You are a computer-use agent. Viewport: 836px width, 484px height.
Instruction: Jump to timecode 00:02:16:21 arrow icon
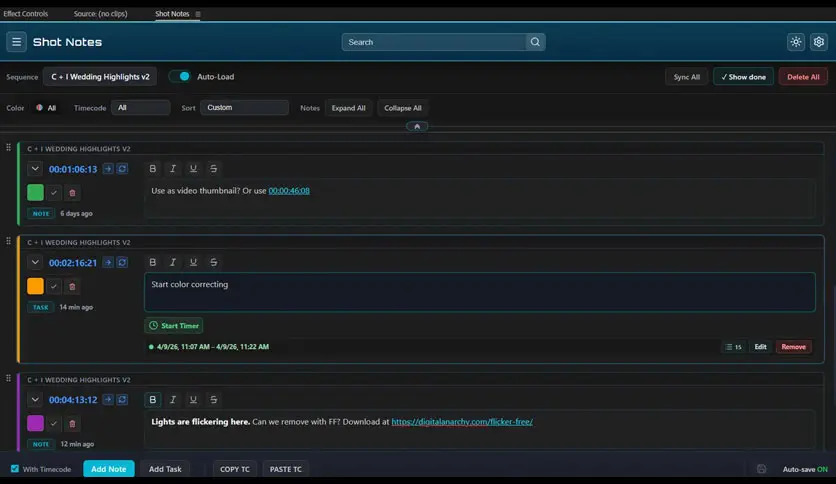tap(108, 262)
